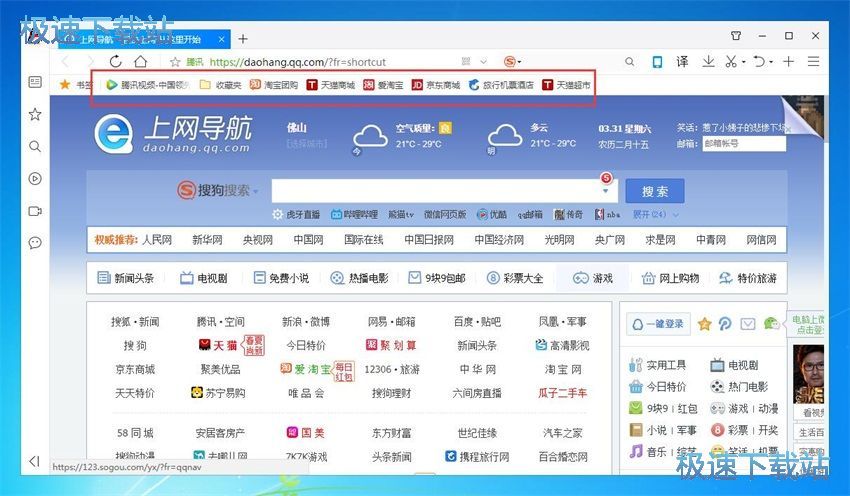Go to the browser home page icon
This screenshot has width=850, height=496.
pos(141,61)
